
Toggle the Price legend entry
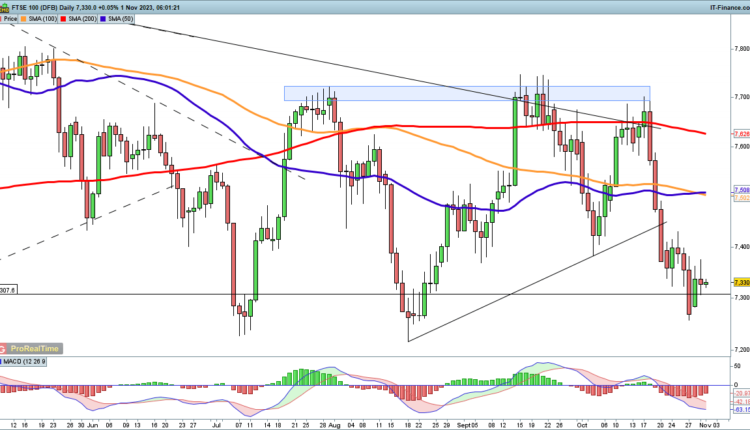[14, 18]
